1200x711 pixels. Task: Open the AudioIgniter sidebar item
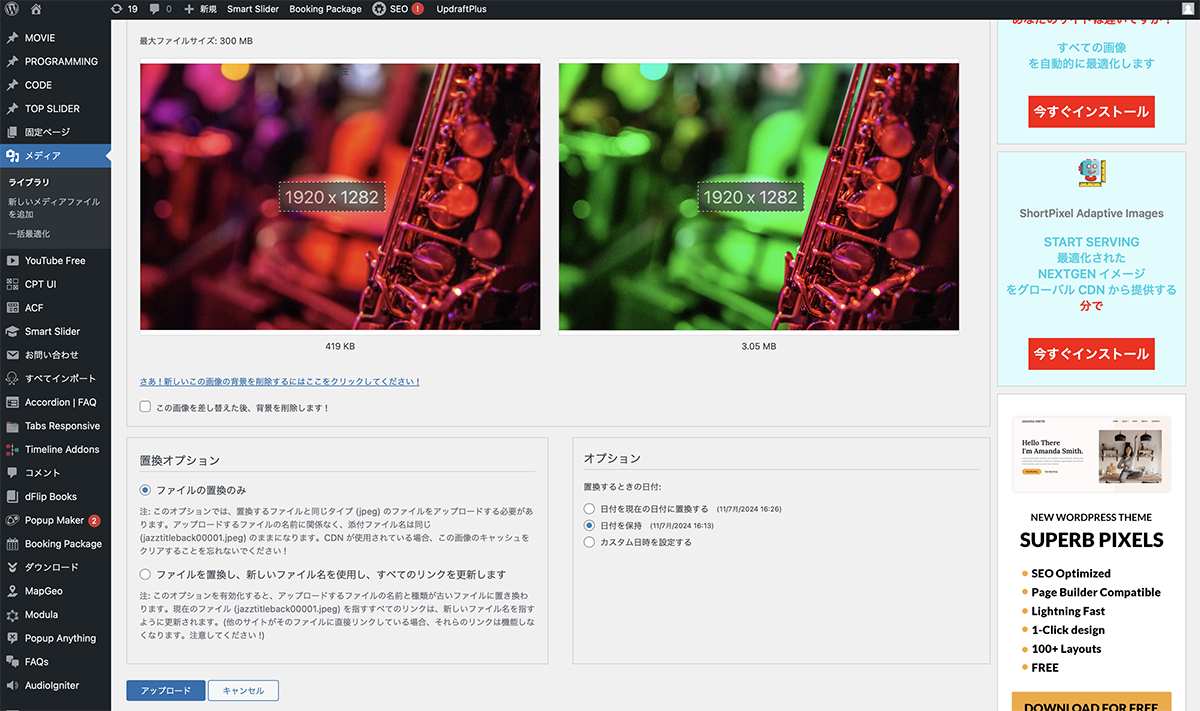(51, 686)
